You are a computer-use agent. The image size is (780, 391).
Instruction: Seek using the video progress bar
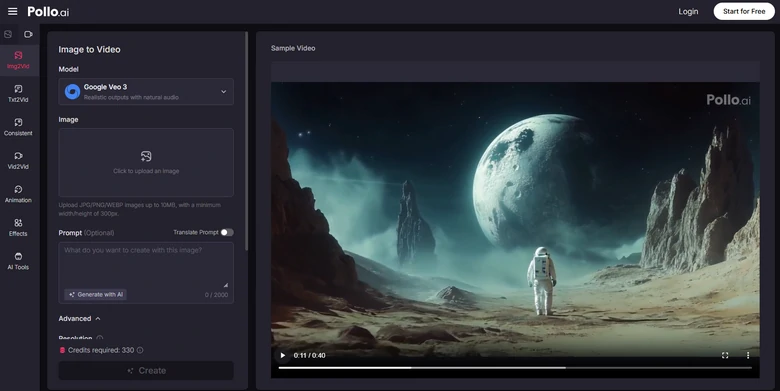515,368
